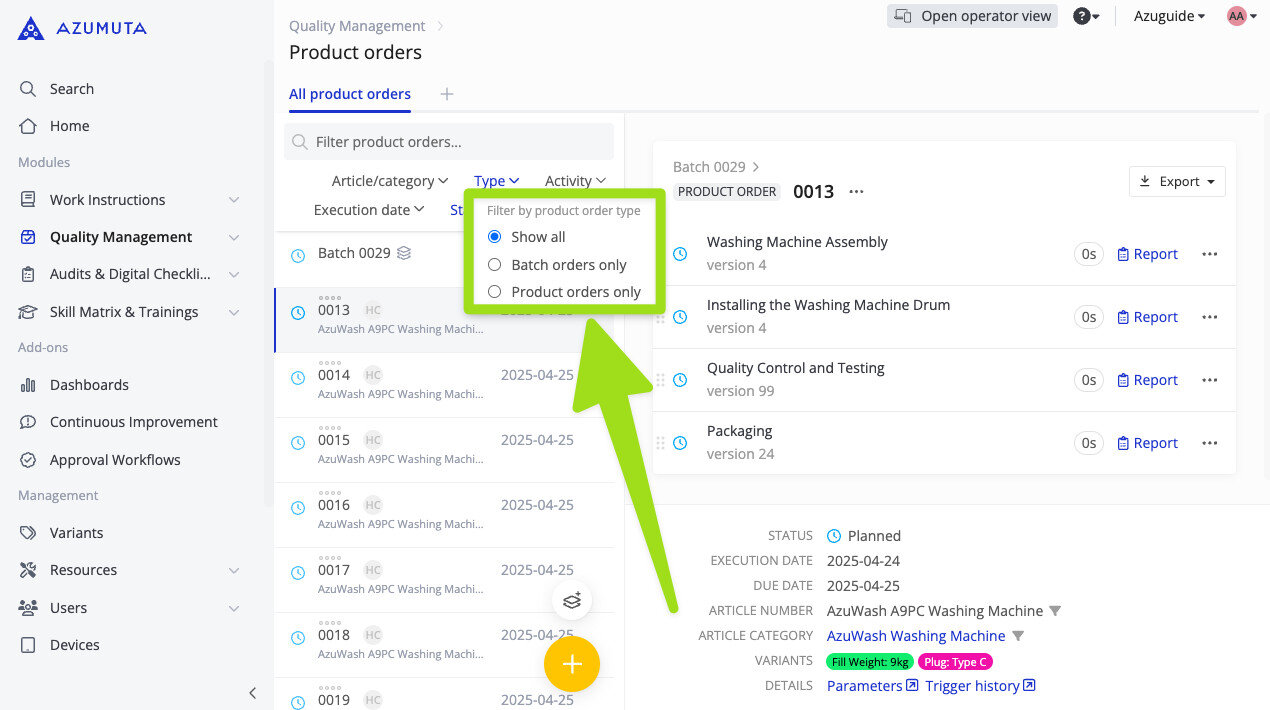The width and height of the screenshot is (1270, 710).
Task: Expand the Execution date dropdown
Action: point(369,210)
